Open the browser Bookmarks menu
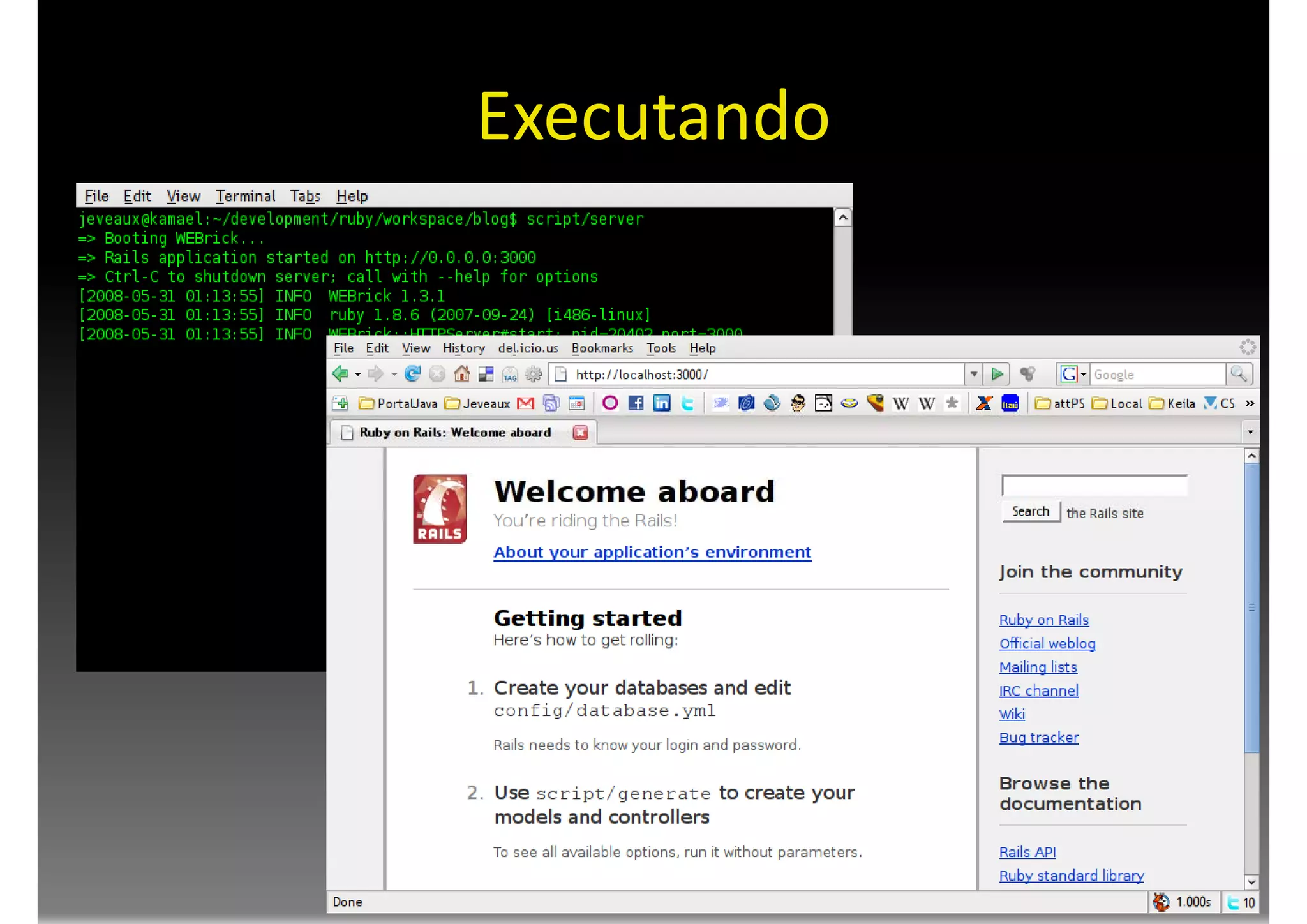This screenshot has height=924, width=1307. pos(602,348)
